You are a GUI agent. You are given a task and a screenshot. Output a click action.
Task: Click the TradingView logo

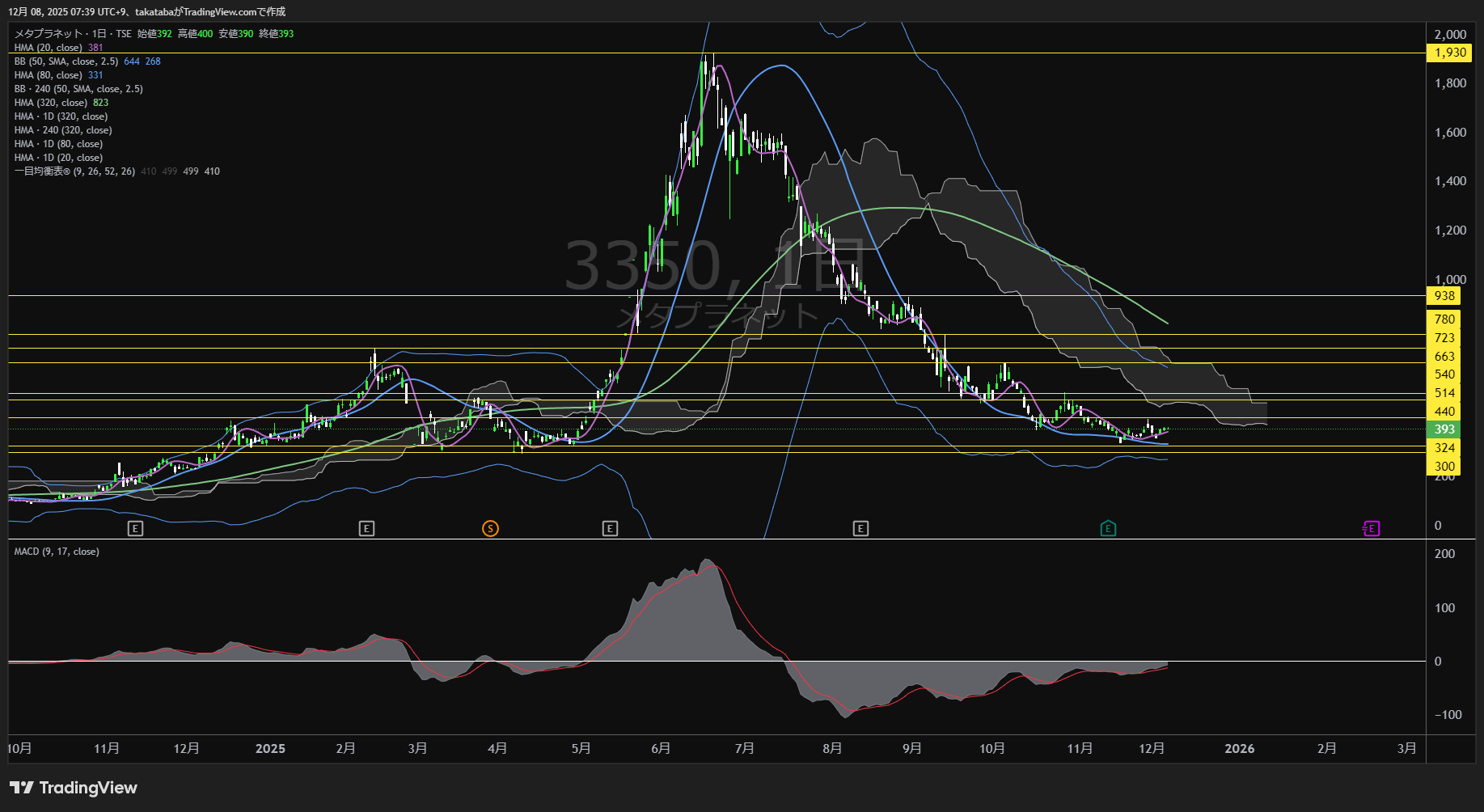point(74,788)
